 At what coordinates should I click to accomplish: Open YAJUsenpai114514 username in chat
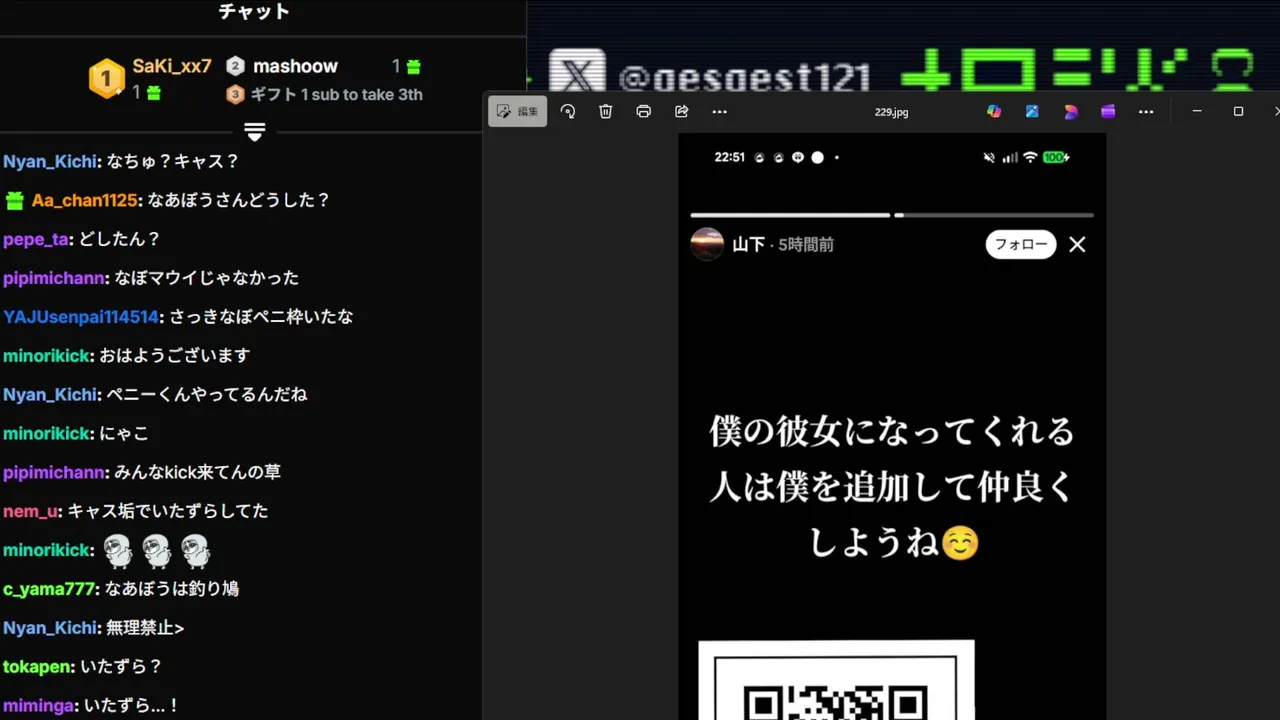81,317
